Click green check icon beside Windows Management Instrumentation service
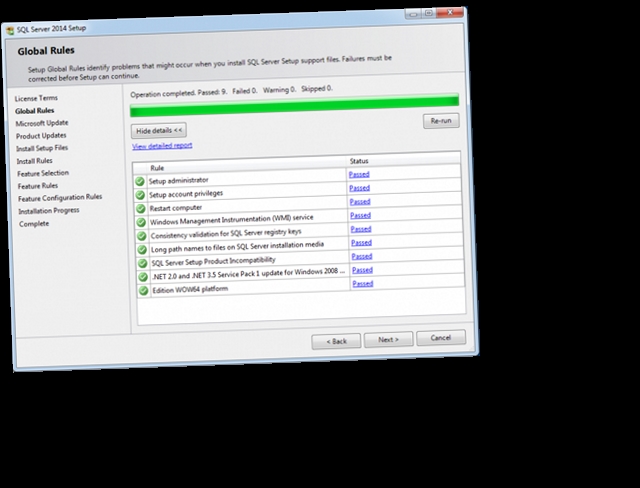 (141, 222)
